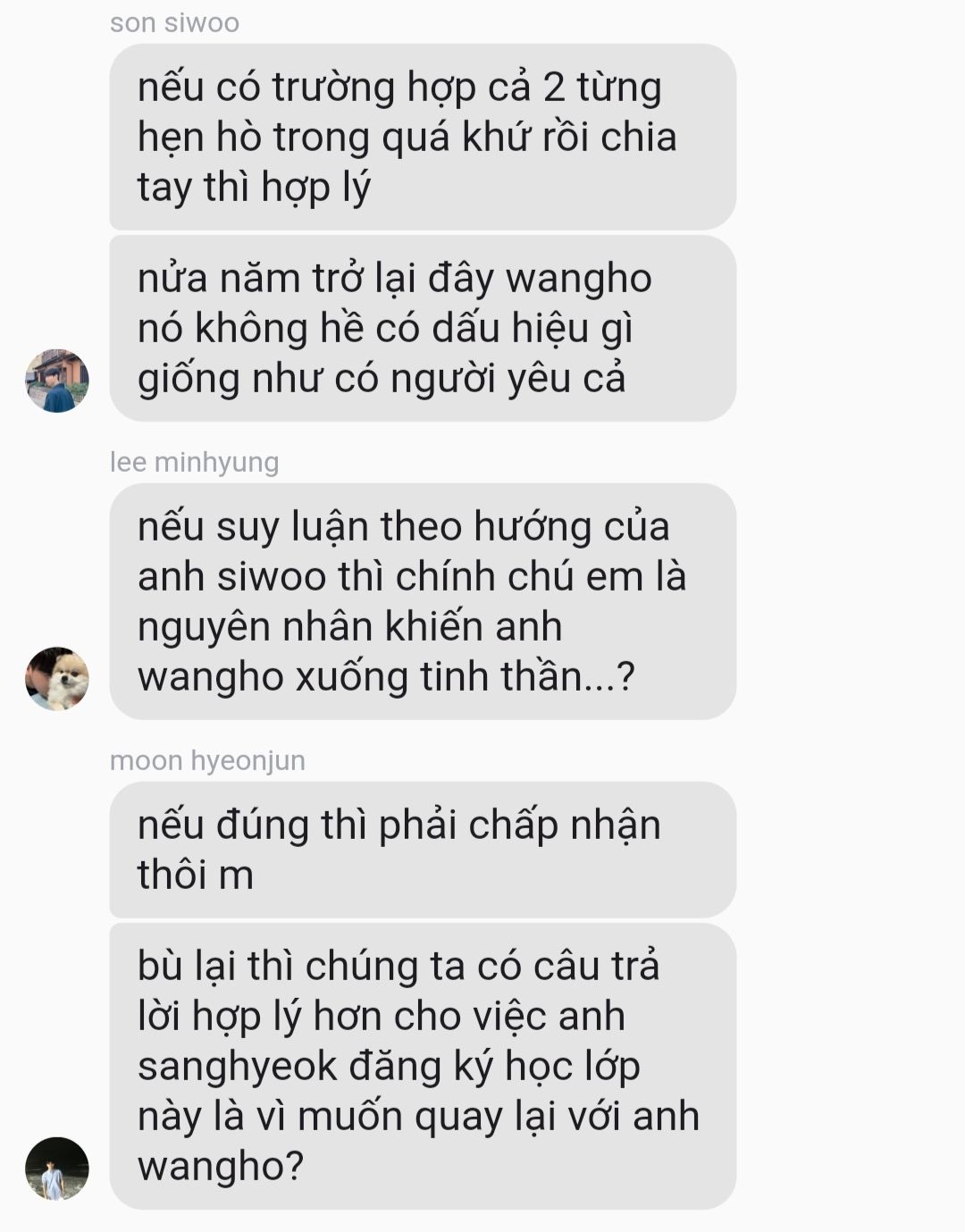Open moon hyeonjun's dark profile avatar
Screen dimensions: 965x1232
tap(57, 1169)
